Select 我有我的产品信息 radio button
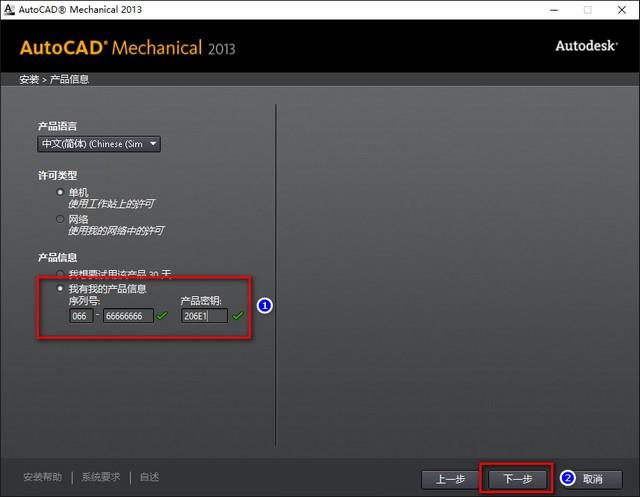The height and width of the screenshot is (497, 640). [60, 288]
